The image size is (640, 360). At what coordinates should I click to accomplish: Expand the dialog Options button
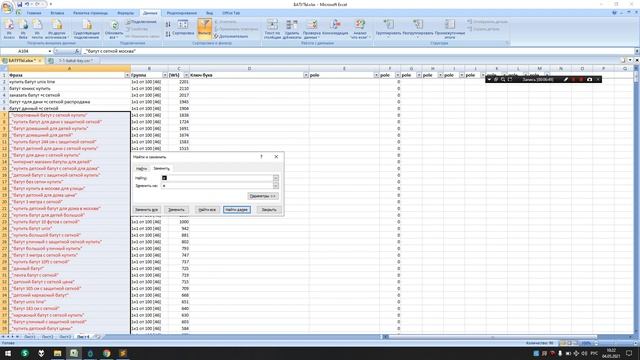pyautogui.click(x=263, y=196)
